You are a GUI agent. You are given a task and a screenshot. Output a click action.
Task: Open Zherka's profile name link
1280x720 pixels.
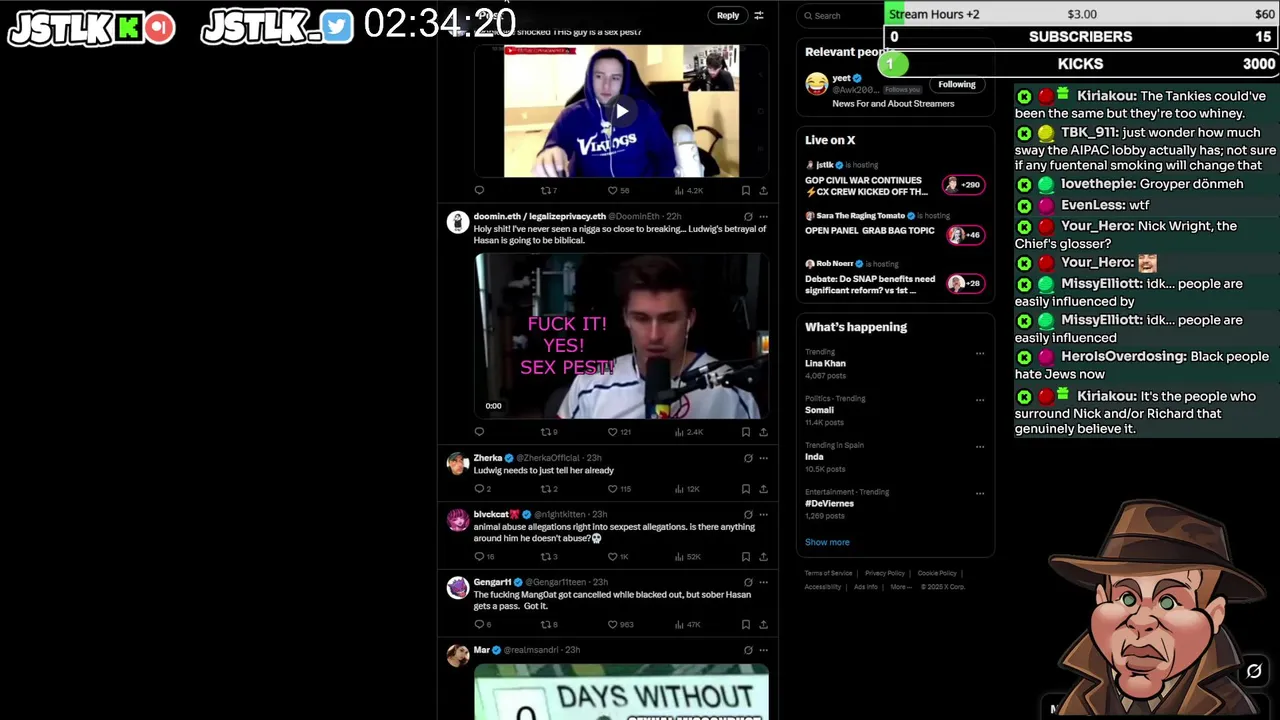(487, 458)
